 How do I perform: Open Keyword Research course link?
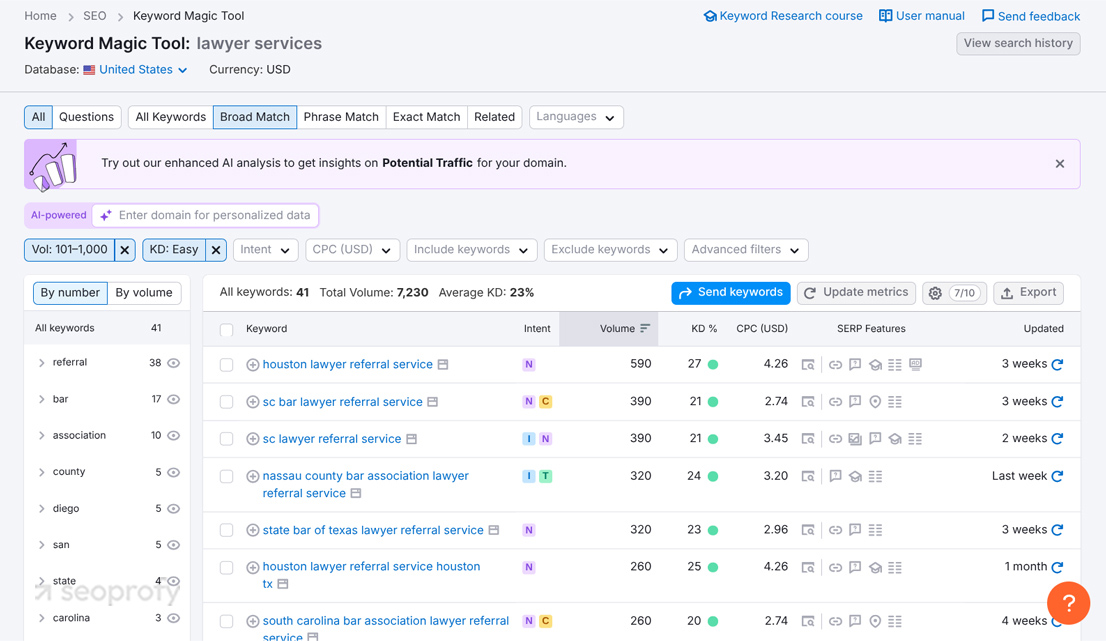tap(783, 16)
